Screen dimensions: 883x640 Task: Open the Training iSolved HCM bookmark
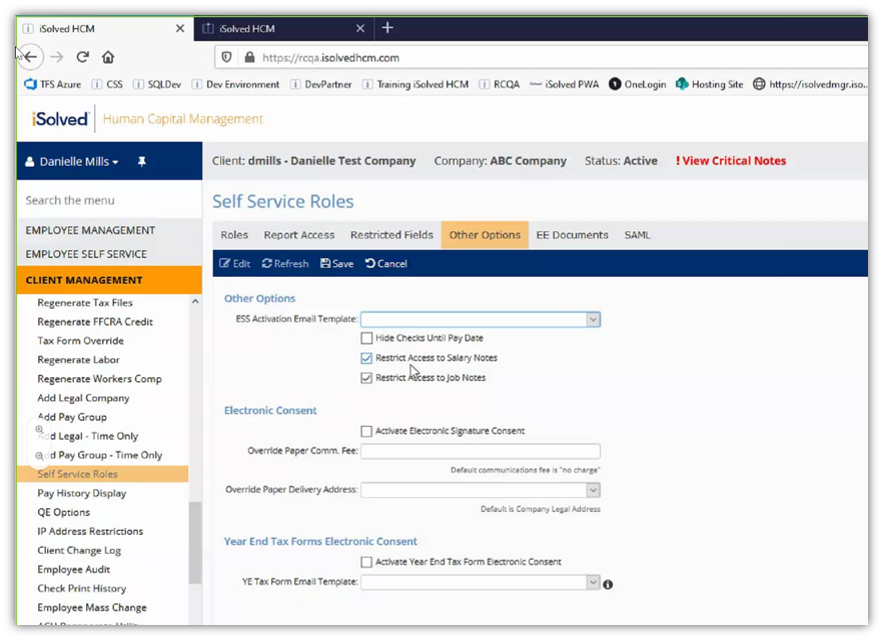click(x=416, y=85)
